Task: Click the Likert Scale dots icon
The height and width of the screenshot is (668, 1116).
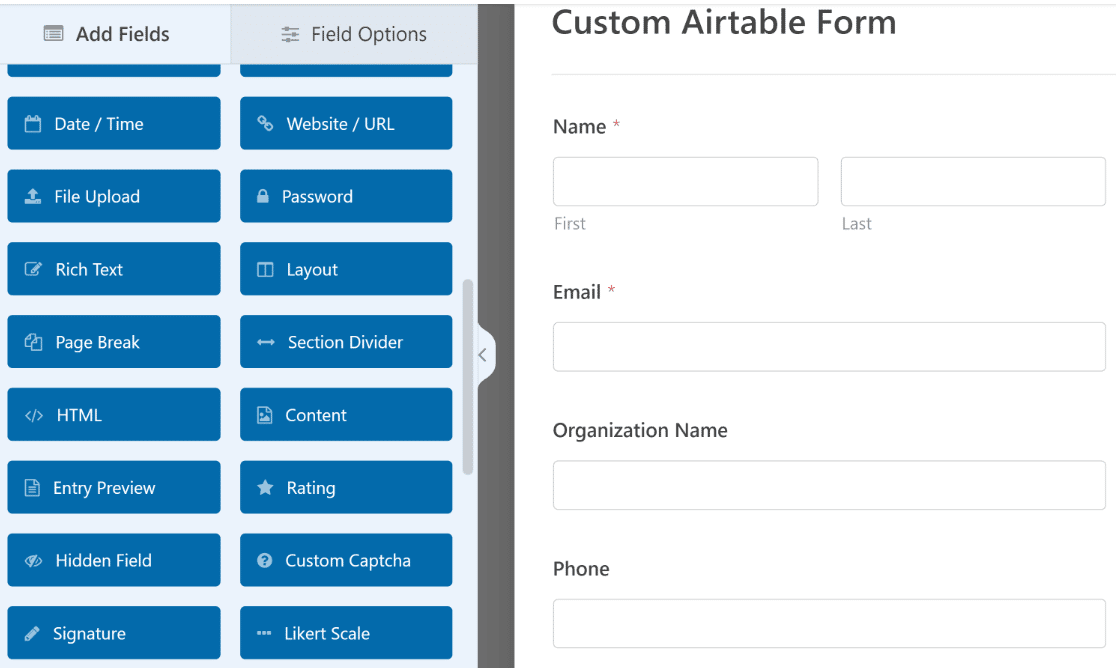Action: pos(264,633)
